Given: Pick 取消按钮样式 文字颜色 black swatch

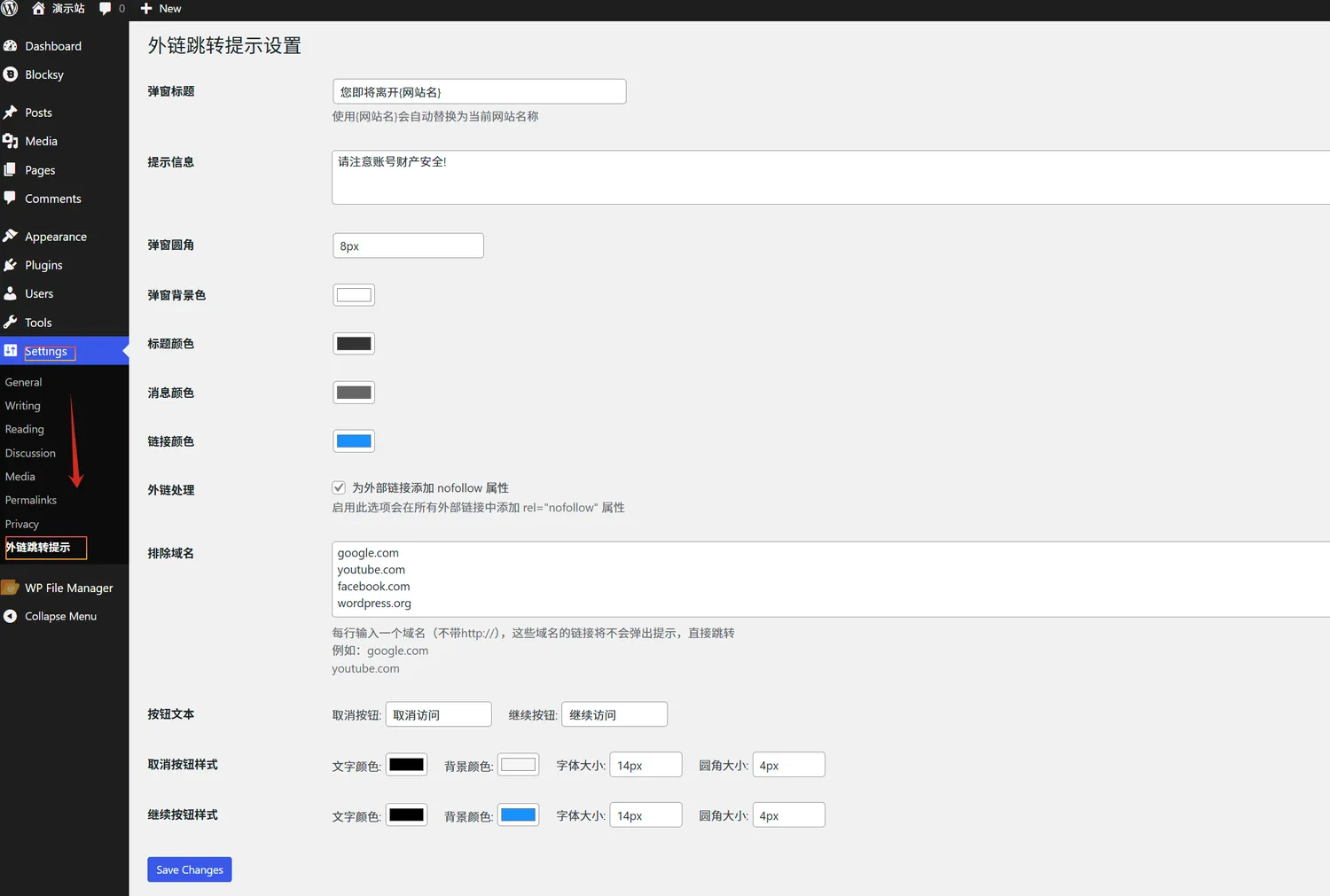Looking at the screenshot, I should 407,765.
